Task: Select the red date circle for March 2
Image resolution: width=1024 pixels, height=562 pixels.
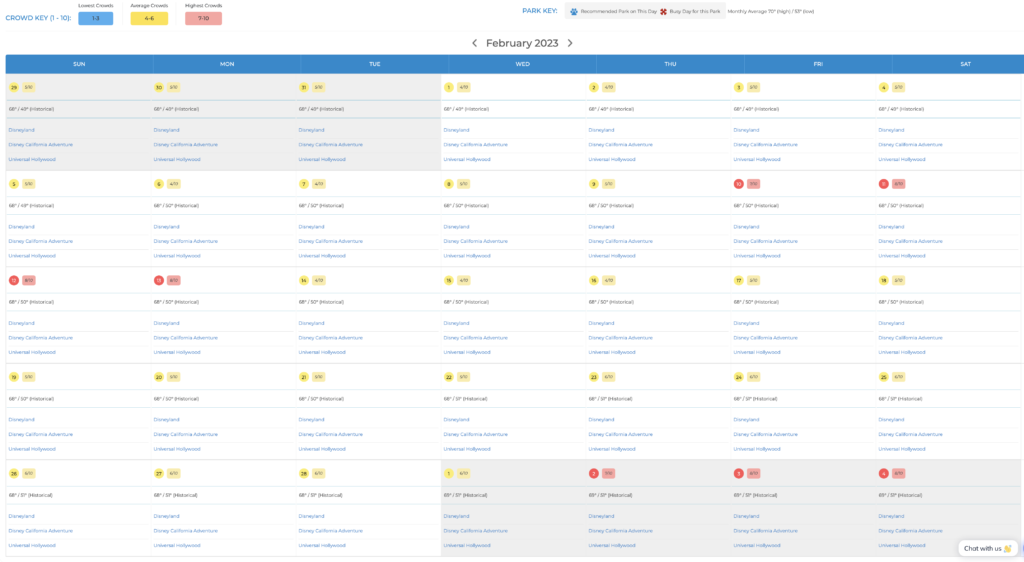Action: pyautogui.click(x=594, y=474)
